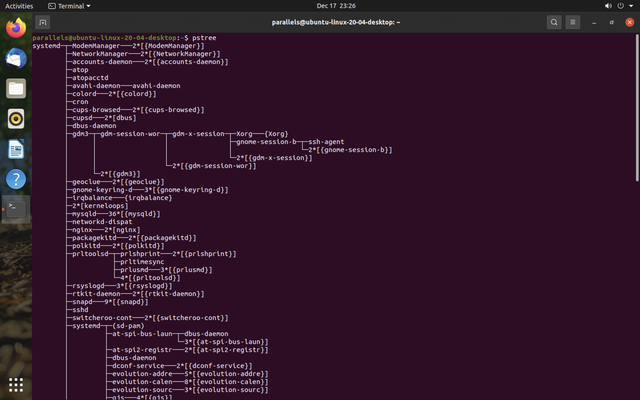The image size is (640, 400).
Task: Click the 'rsyslogd' process entry
Action: click(x=88, y=286)
